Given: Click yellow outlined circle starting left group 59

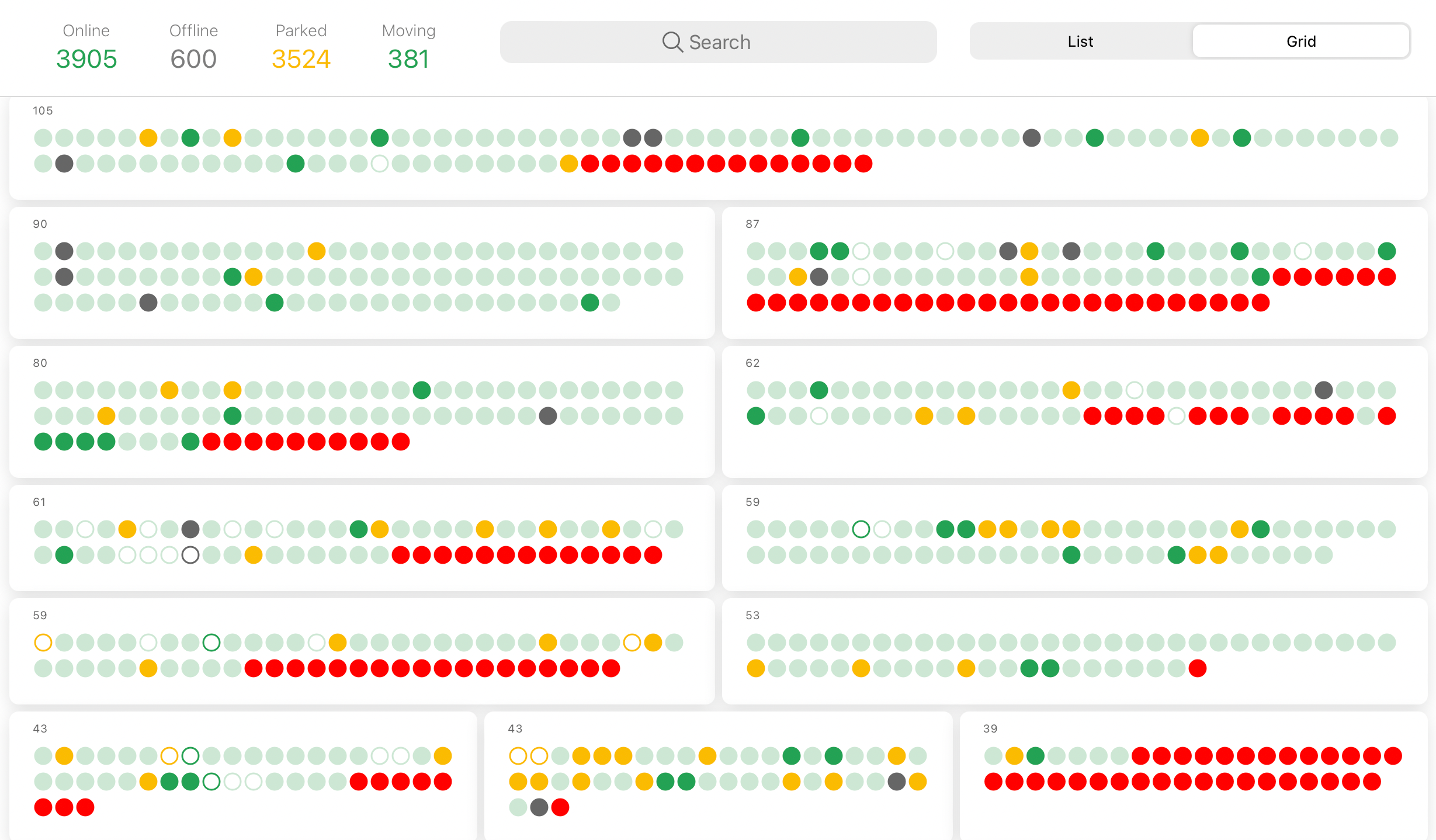Looking at the screenshot, I should [43, 643].
